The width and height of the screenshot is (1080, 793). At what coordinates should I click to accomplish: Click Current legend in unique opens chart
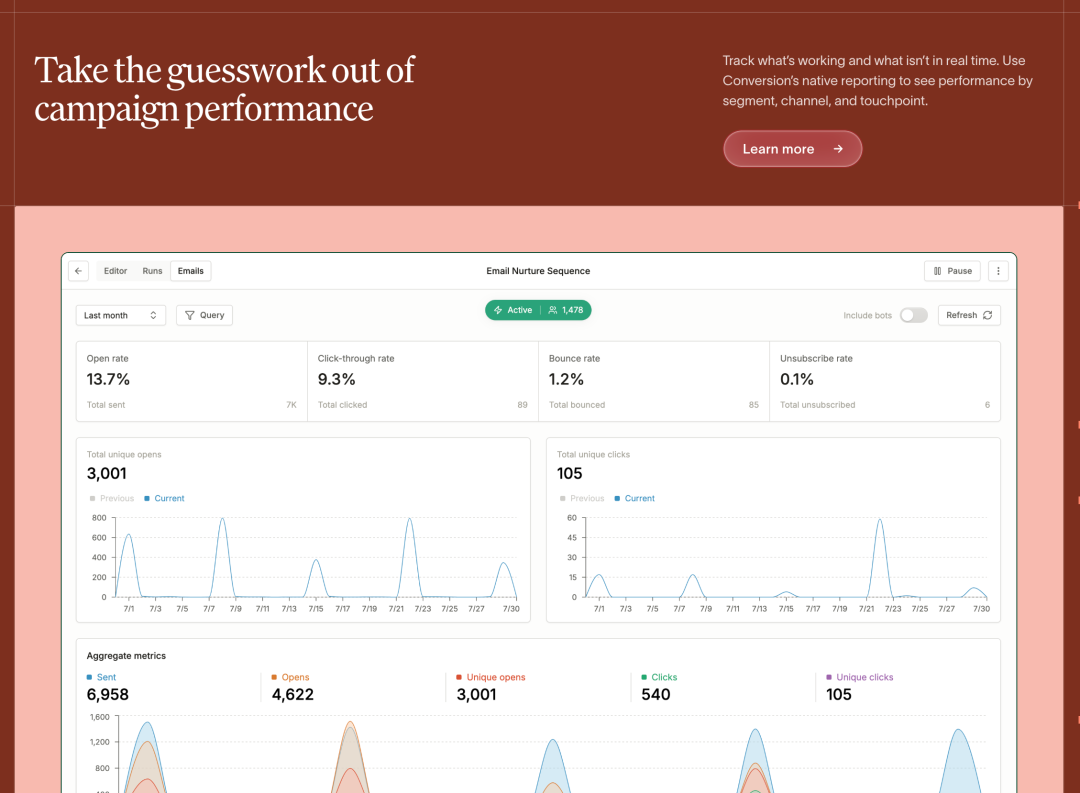click(164, 498)
